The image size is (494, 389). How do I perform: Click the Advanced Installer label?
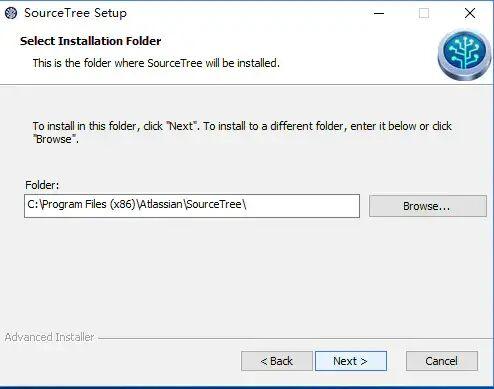pos(49,337)
